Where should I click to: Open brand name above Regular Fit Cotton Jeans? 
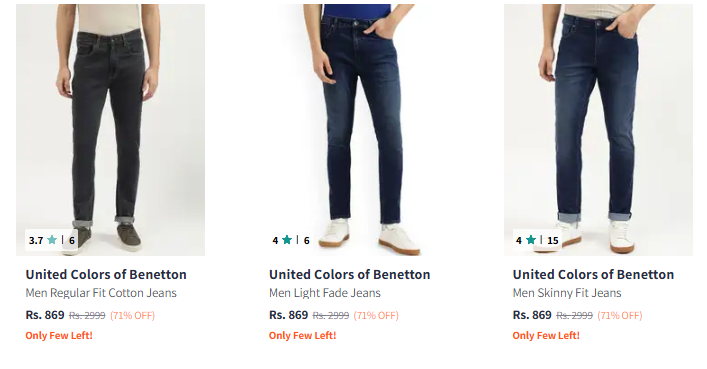pos(106,274)
